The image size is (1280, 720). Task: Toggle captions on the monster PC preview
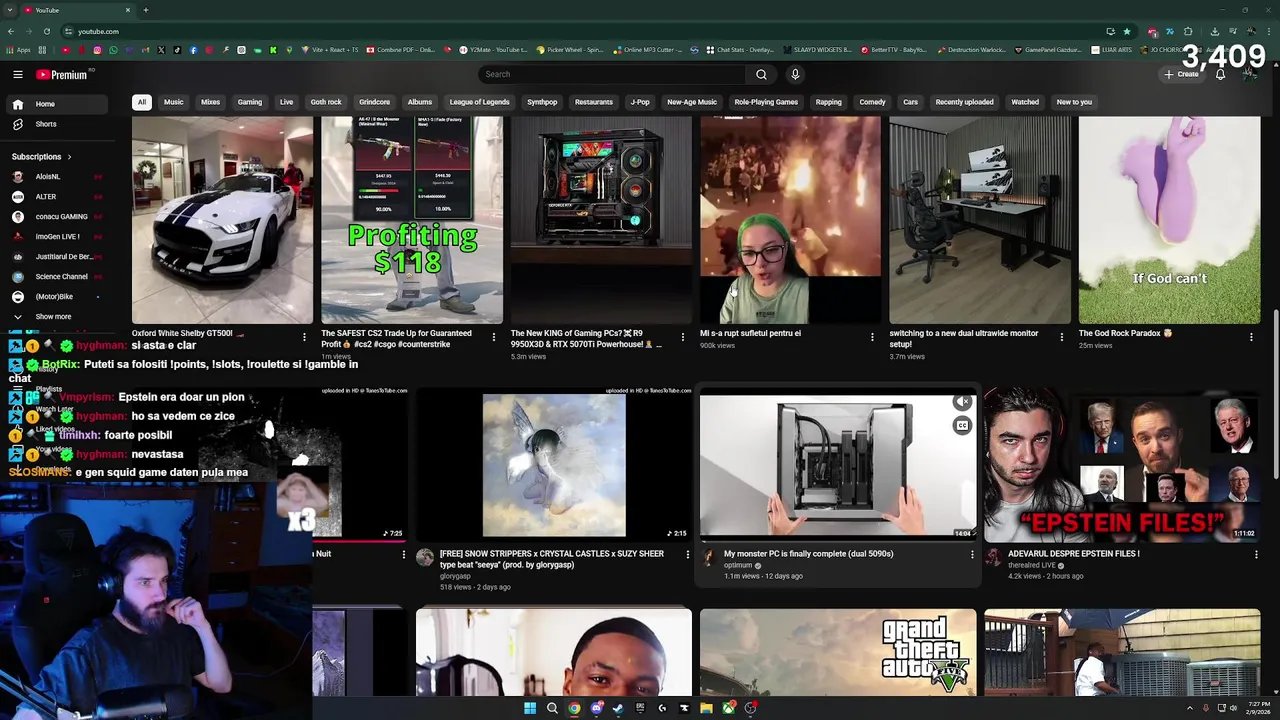pyautogui.click(x=962, y=426)
